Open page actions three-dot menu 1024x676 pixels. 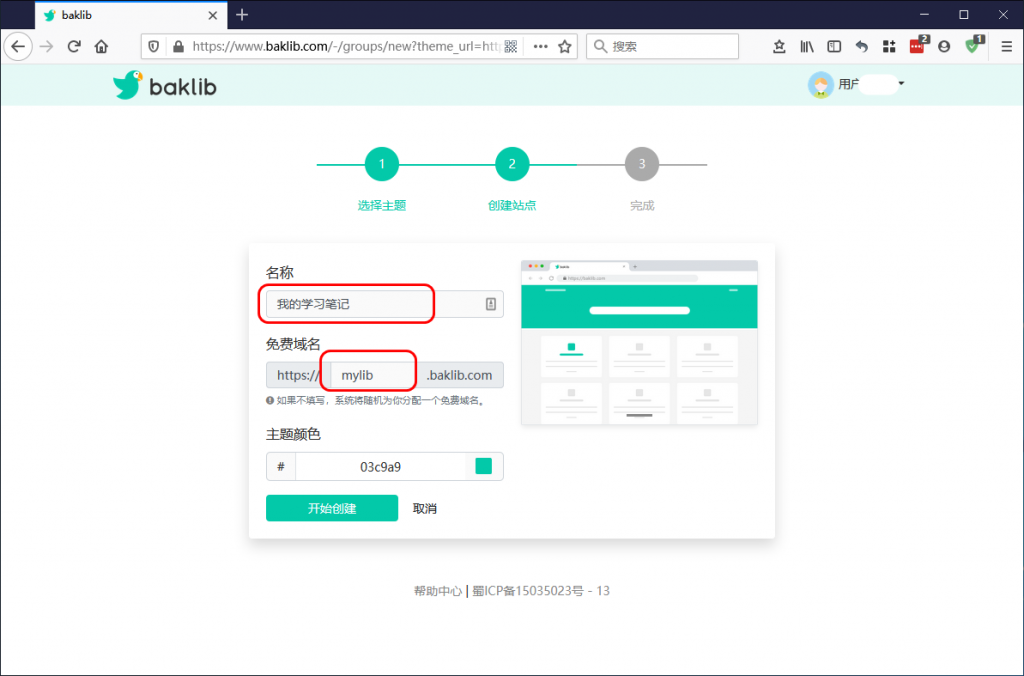[x=540, y=46]
